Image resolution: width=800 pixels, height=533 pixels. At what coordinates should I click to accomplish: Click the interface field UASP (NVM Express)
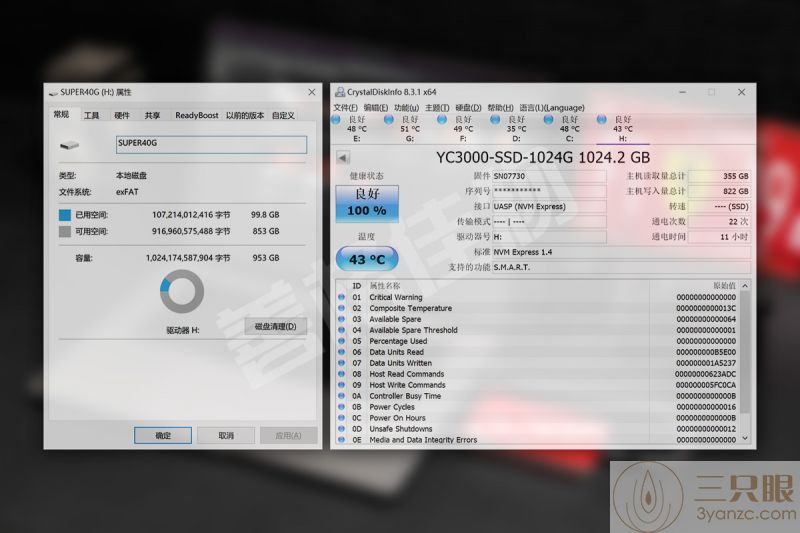coord(549,207)
